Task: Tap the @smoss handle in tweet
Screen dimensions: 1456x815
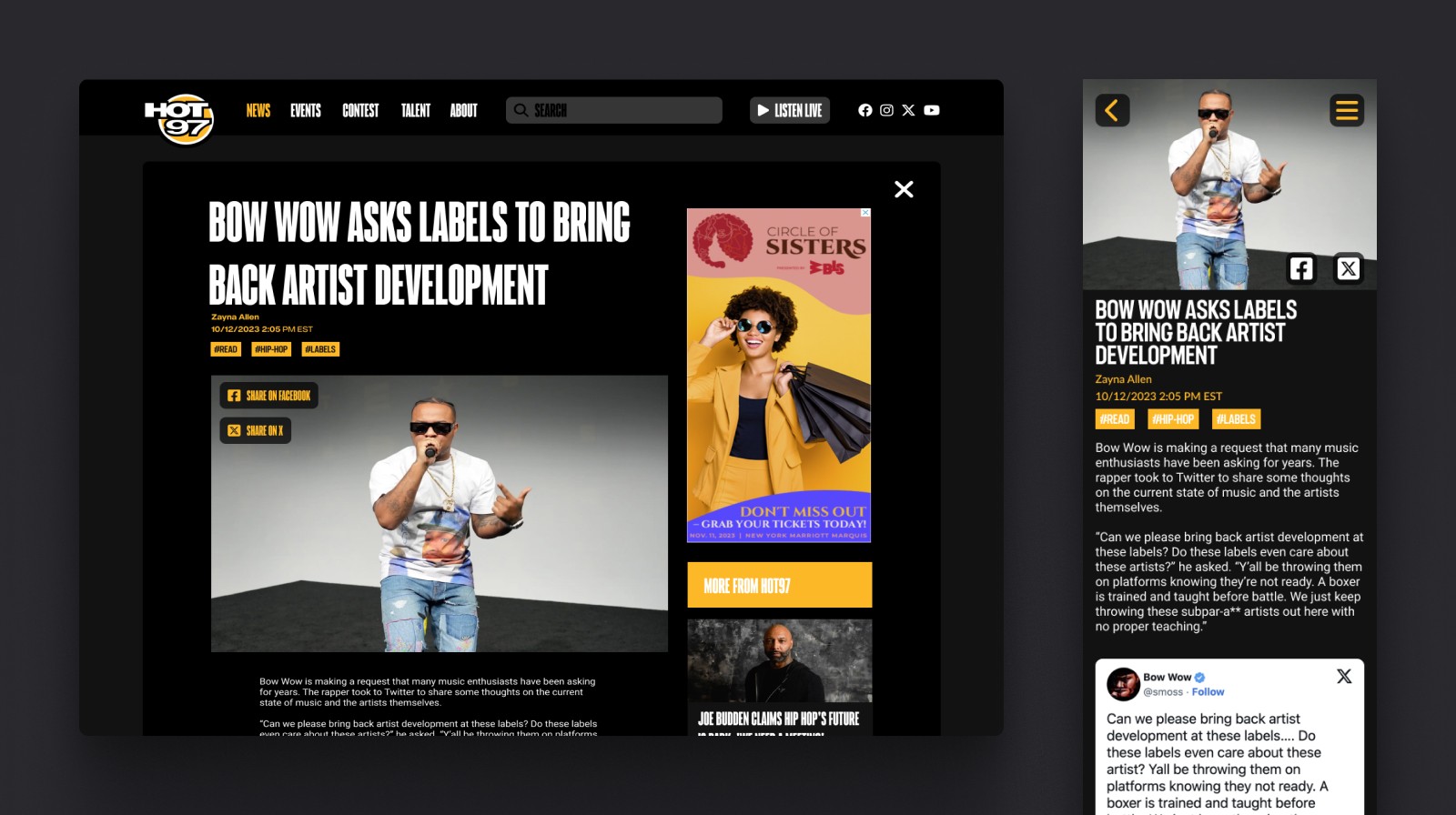Action: [1163, 692]
